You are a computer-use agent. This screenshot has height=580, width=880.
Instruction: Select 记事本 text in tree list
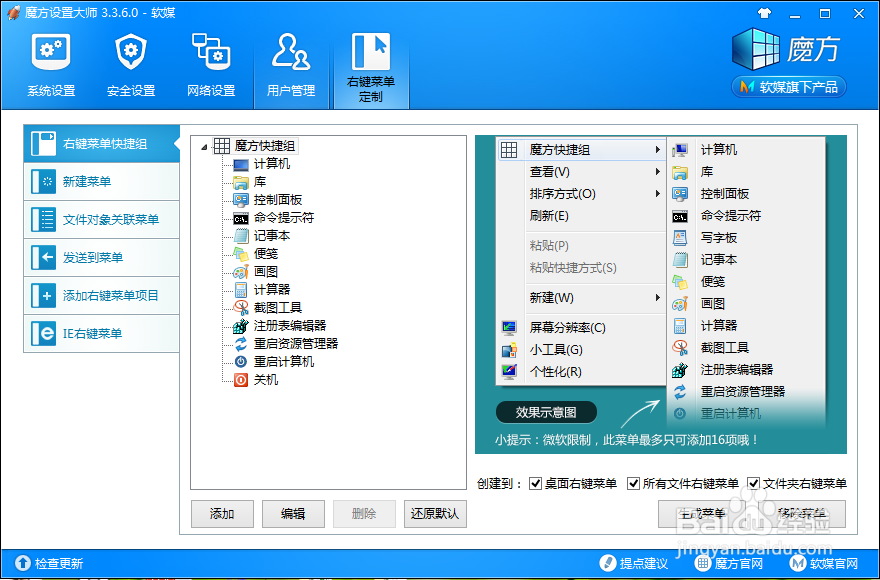[x=272, y=236]
